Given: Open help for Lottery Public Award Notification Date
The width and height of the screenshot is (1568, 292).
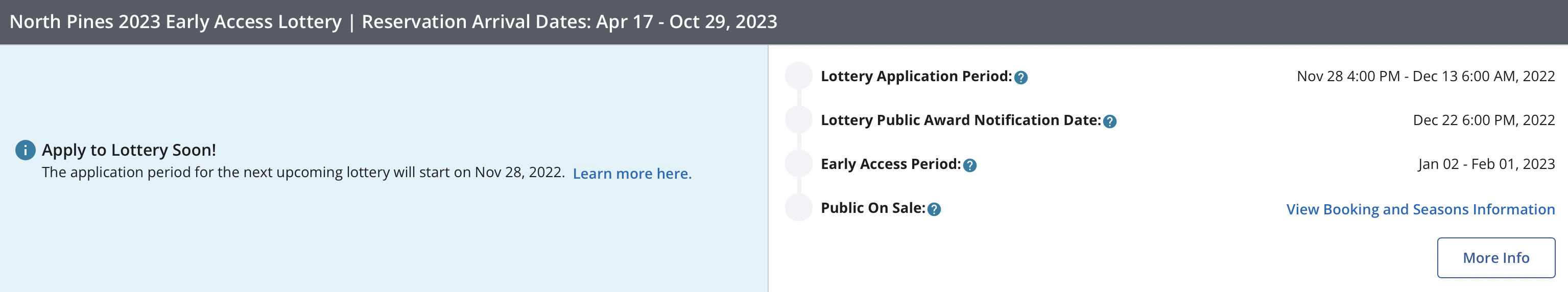Looking at the screenshot, I should [x=1110, y=121].
